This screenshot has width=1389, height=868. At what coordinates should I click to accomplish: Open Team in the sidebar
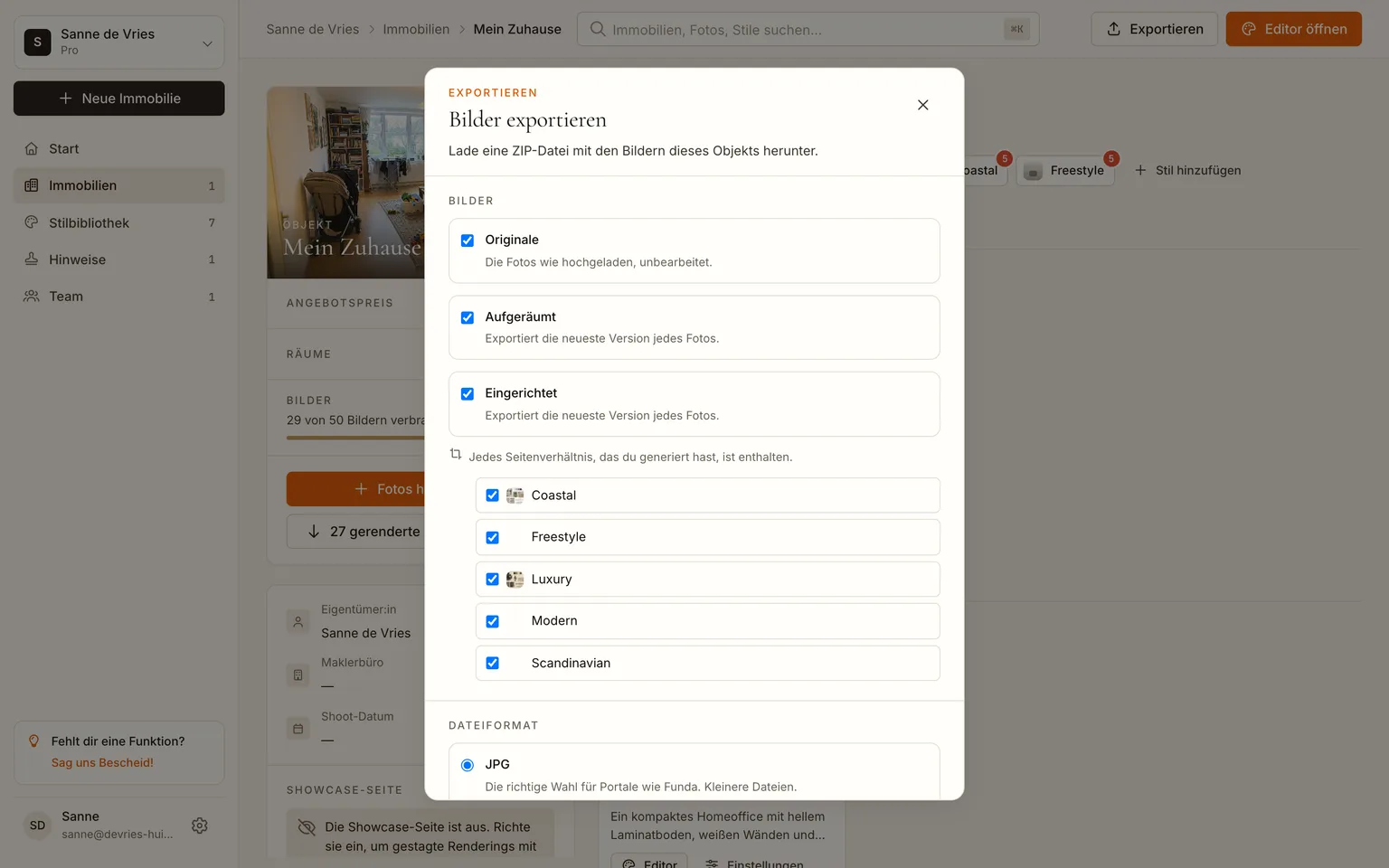click(119, 297)
